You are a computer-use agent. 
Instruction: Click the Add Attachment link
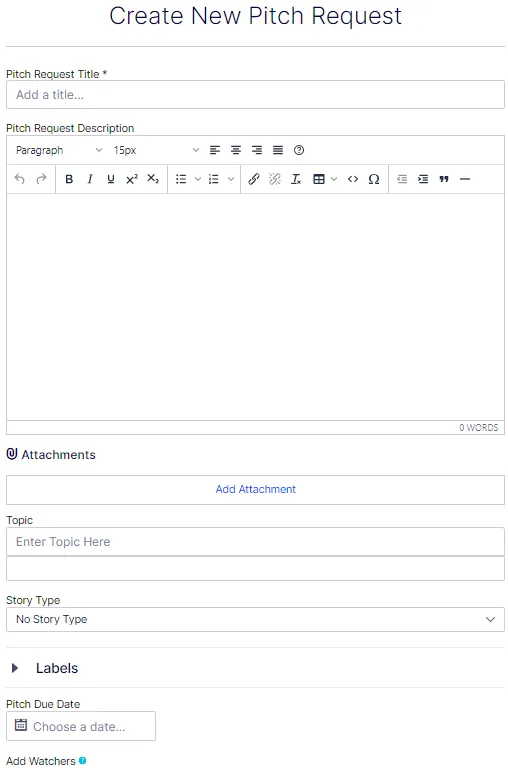tap(256, 489)
